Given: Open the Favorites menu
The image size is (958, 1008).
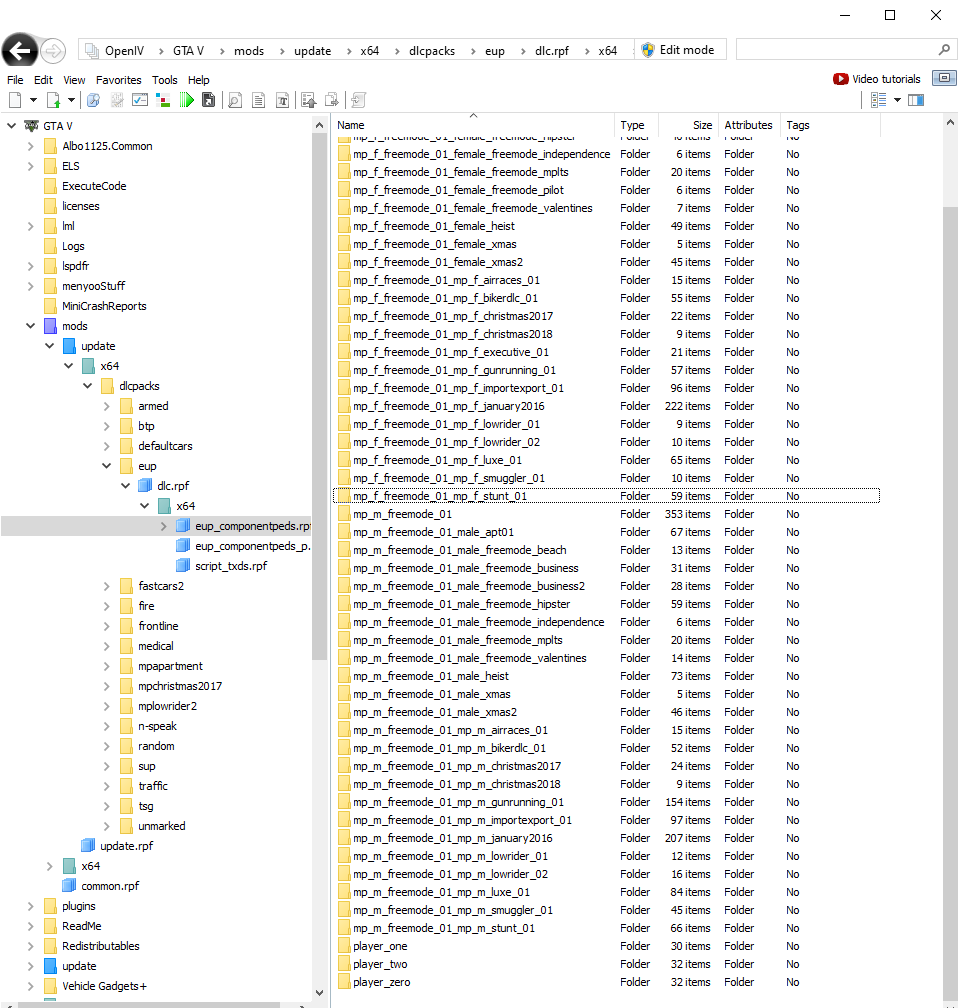Looking at the screenshot, I should pos(118,80).
